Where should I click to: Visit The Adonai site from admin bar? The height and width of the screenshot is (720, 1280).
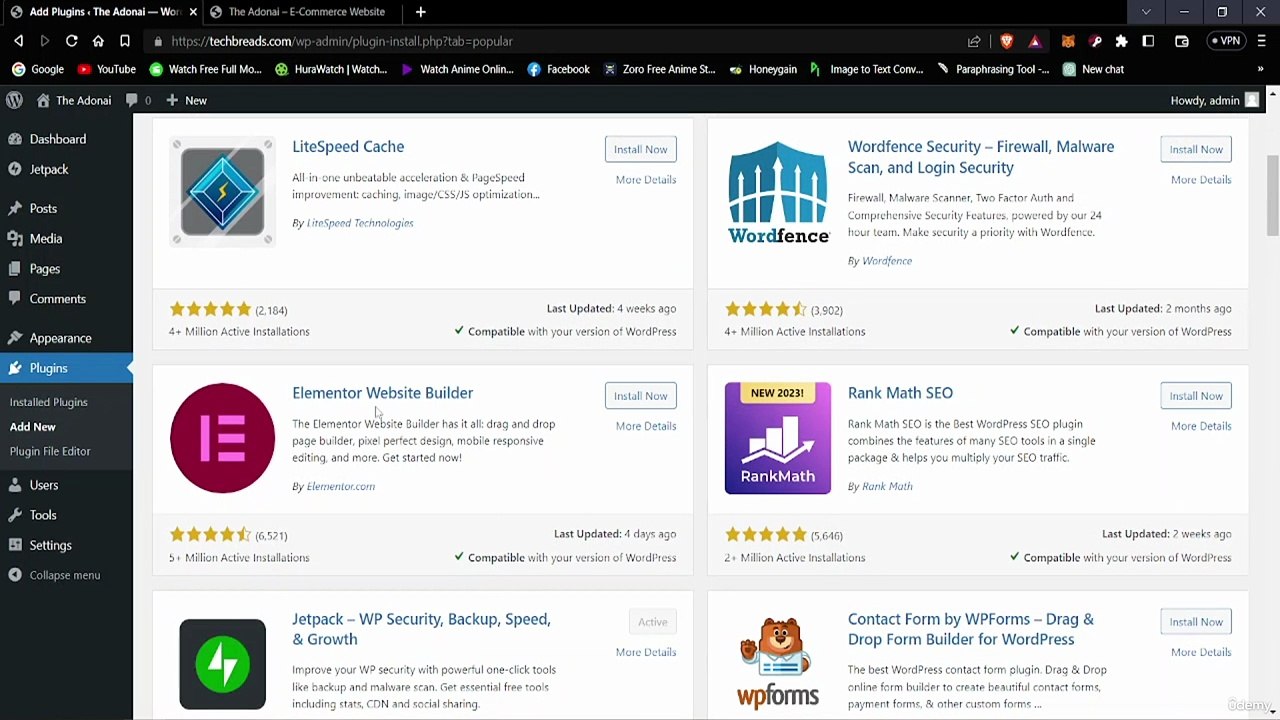click(74, 100)
